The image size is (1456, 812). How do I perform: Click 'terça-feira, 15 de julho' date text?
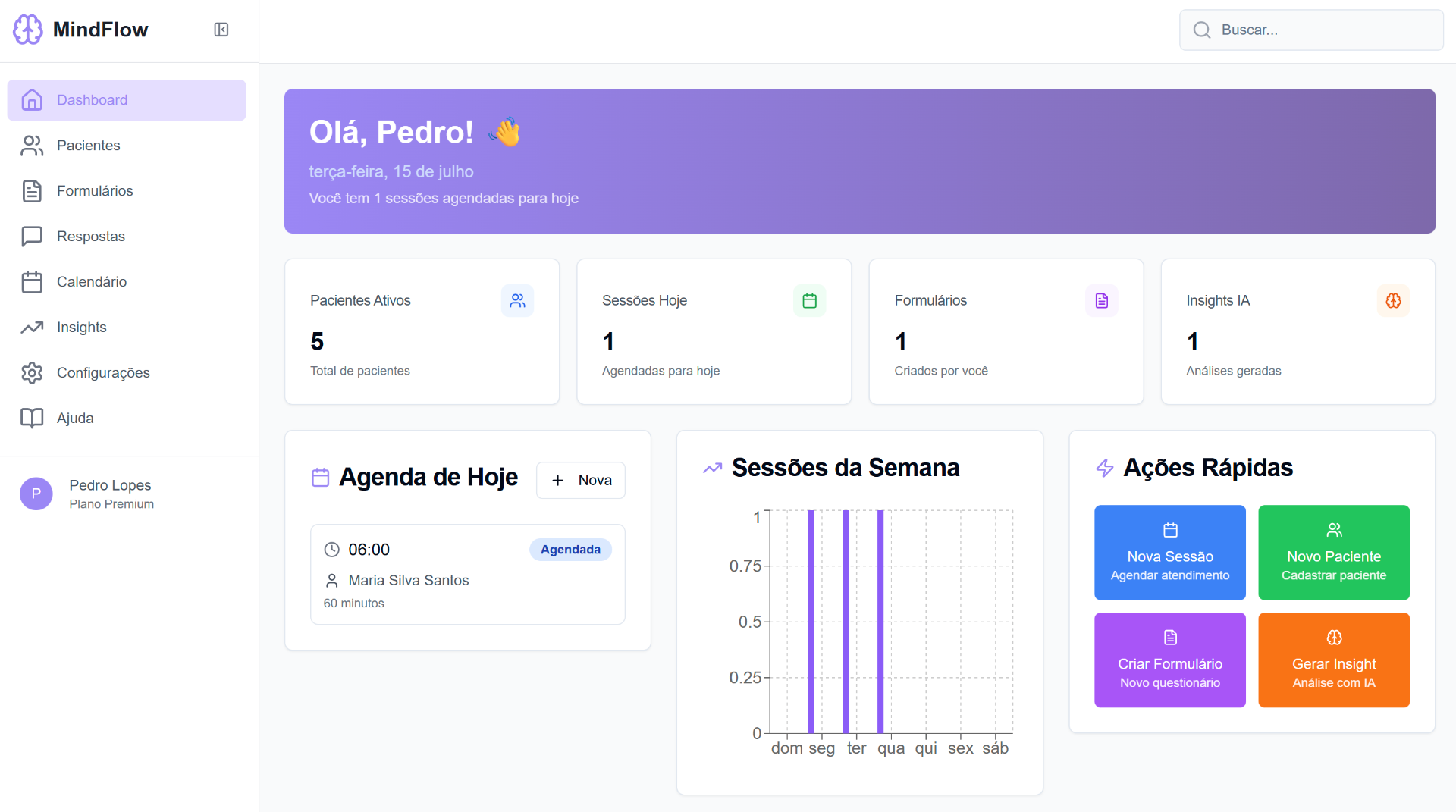coord(391,172)
